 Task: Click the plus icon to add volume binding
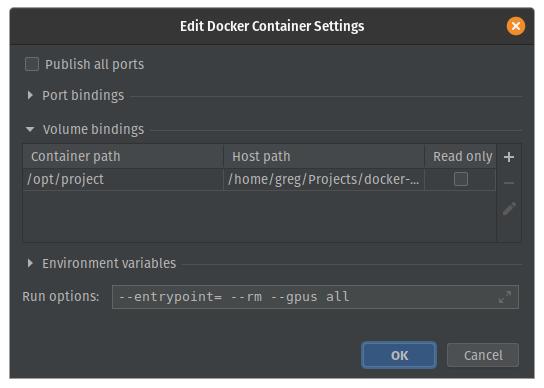(x=509, y=157)
